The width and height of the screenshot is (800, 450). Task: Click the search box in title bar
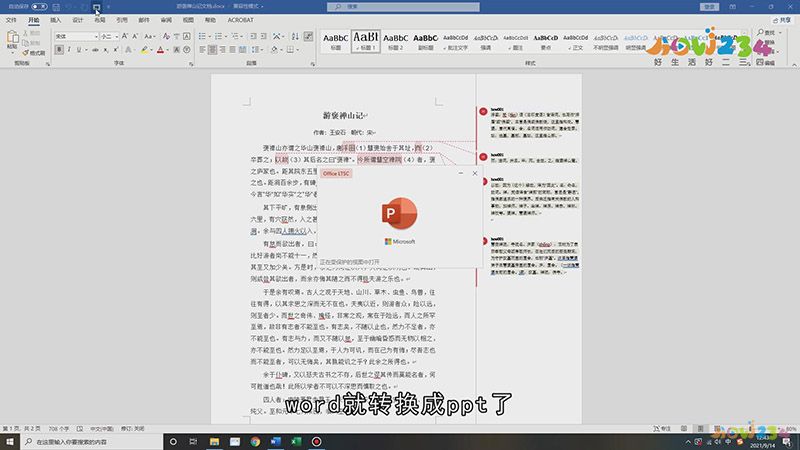(x=403, y=7)
